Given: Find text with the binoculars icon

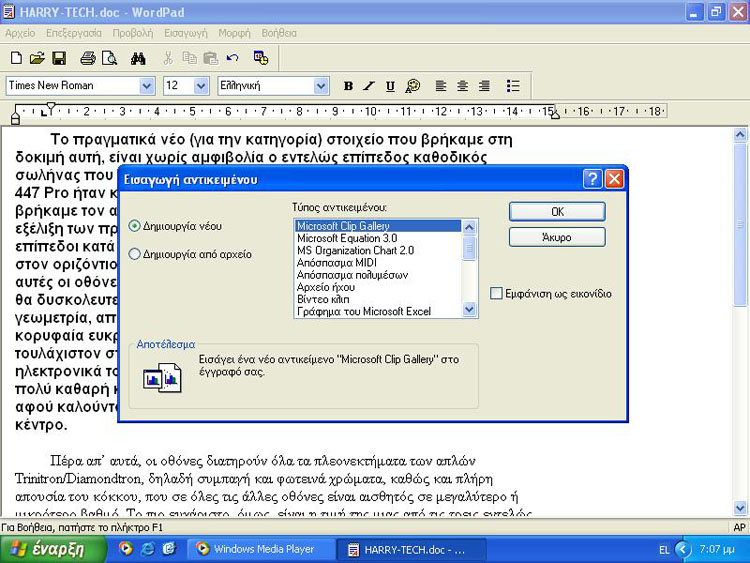Looking at the screenshot, I should point(138,58).
